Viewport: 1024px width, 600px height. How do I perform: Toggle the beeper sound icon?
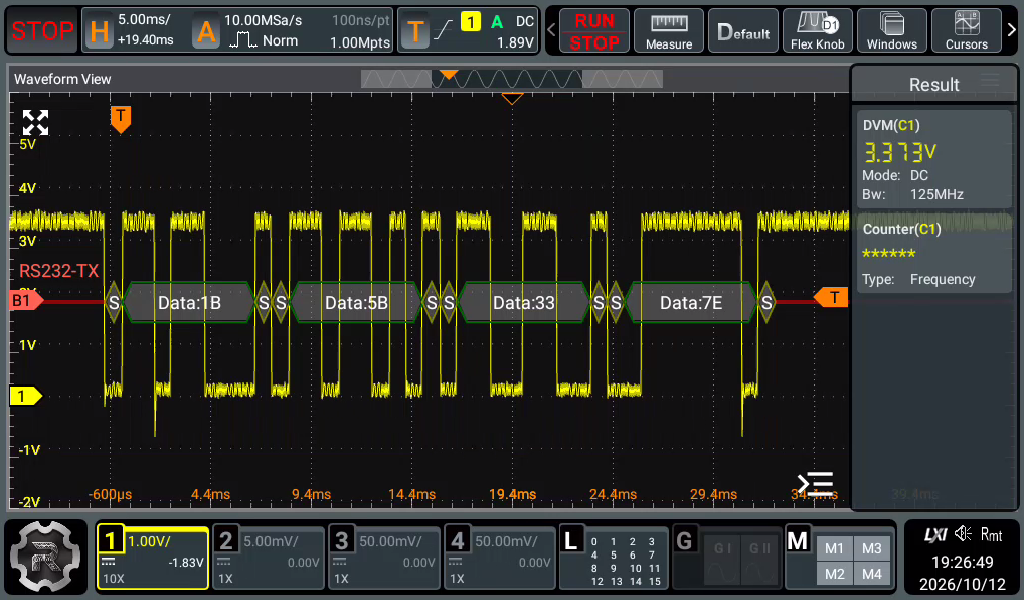pyautogui.click(x=963, y=535)
